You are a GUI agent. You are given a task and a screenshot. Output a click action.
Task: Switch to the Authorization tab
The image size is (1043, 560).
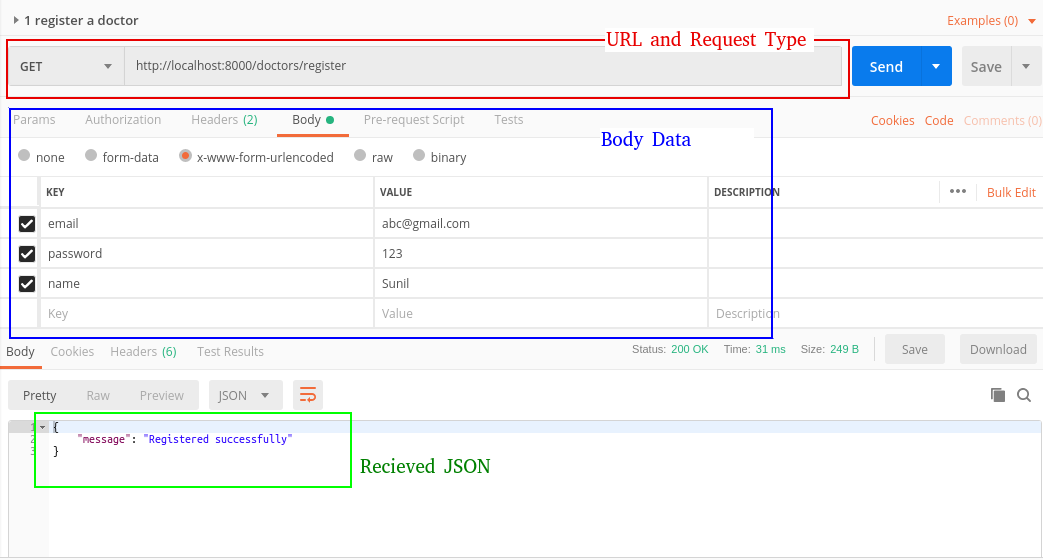(123, 120)
